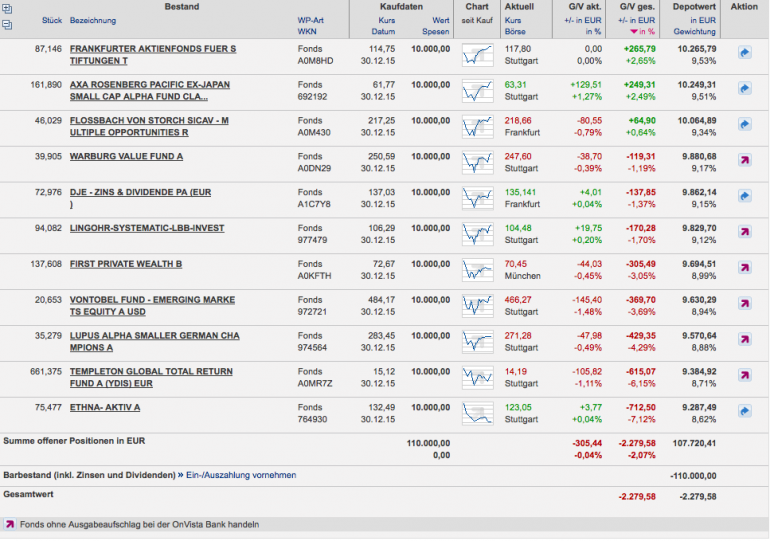Click magenta trade arrow for Templeton Global

[x=745, y=376]
